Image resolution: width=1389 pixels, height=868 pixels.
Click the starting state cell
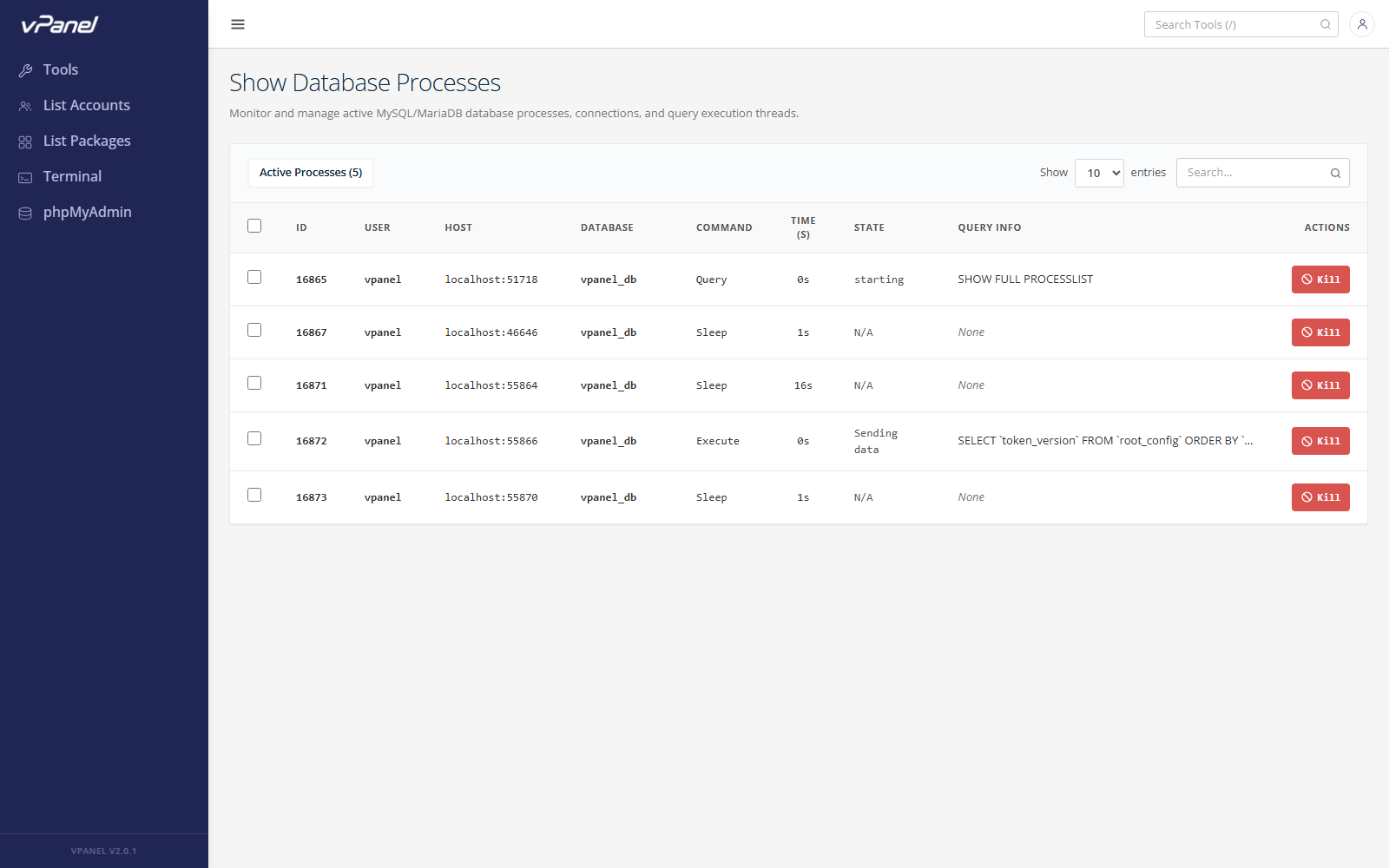879,279
